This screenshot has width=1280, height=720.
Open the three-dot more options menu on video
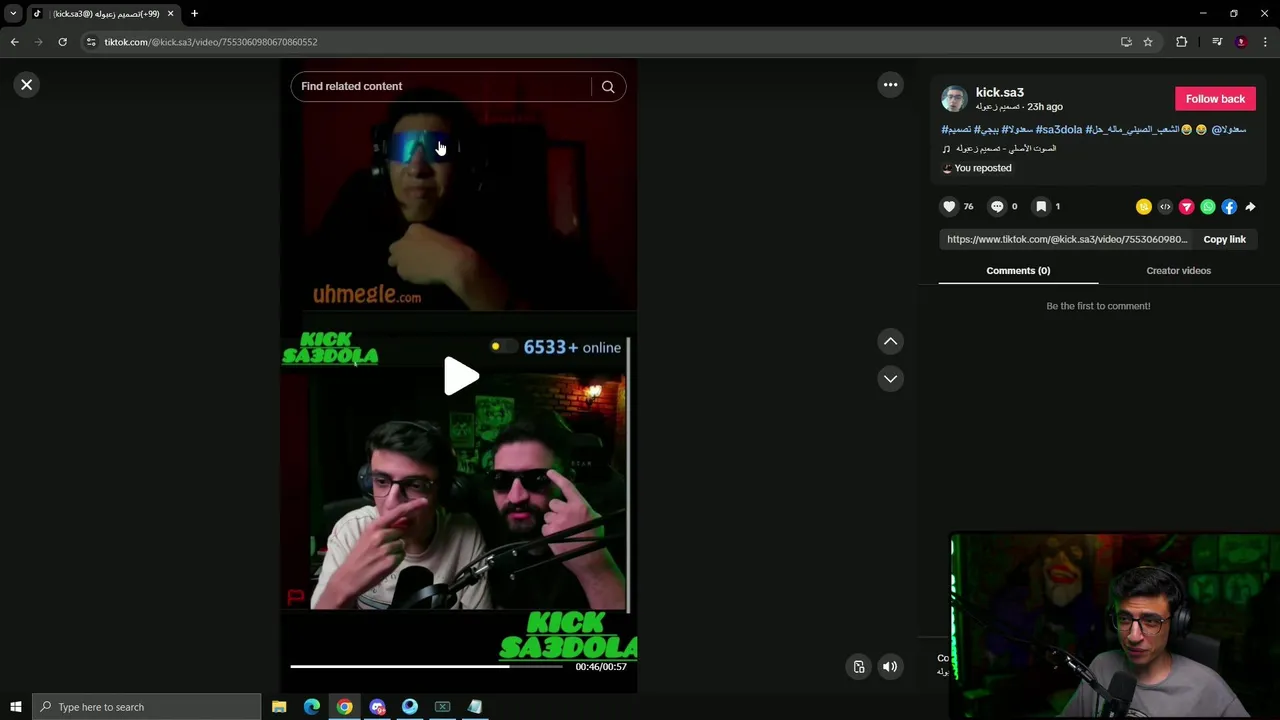[x=890, y=85]
